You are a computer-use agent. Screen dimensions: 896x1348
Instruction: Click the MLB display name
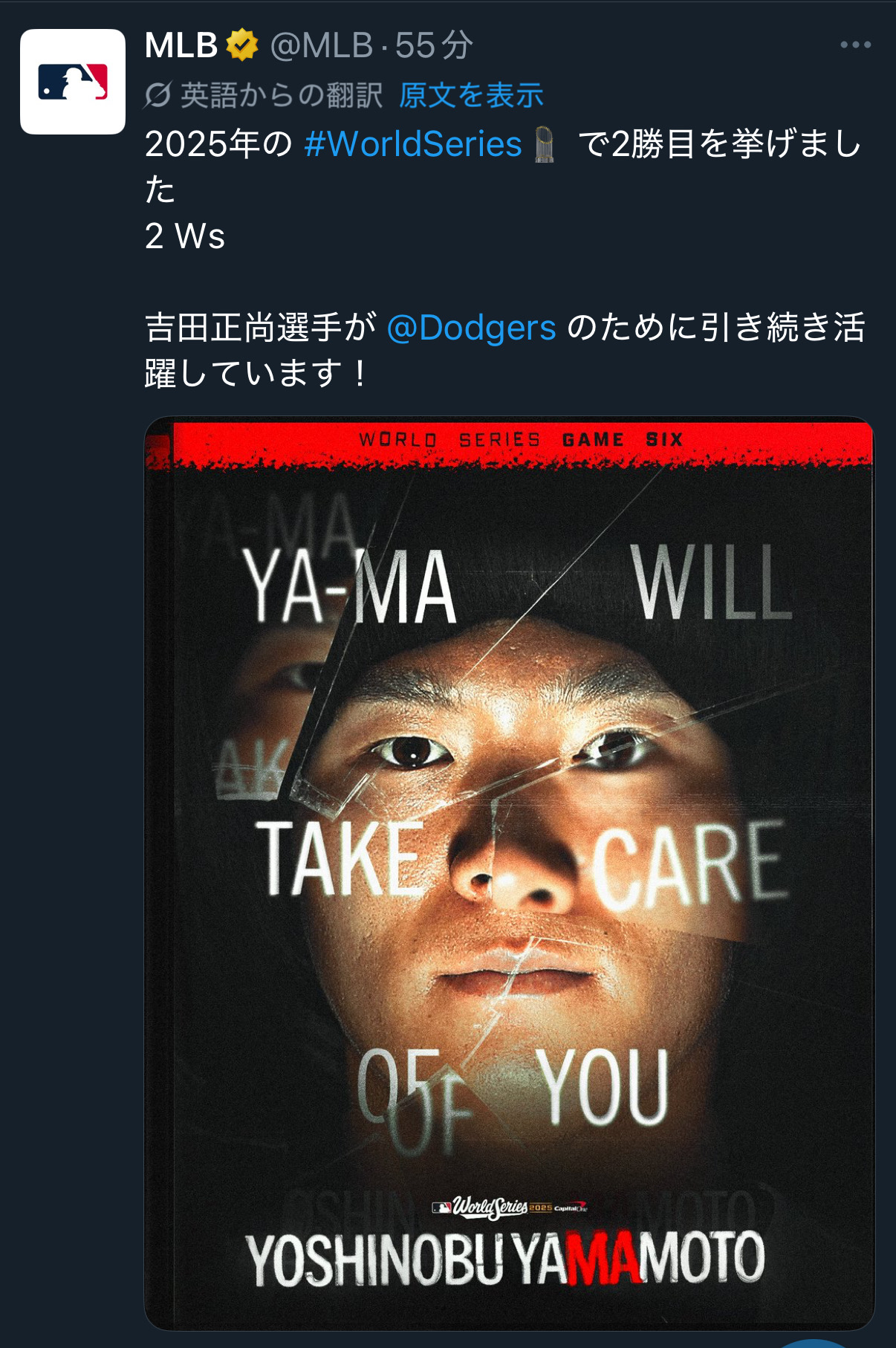pos(181,45)
